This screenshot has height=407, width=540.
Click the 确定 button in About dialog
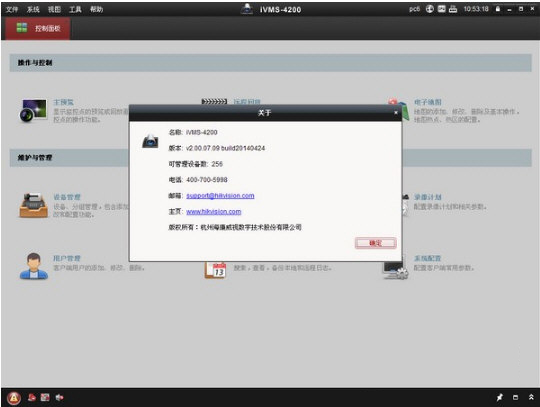[375, 243]
